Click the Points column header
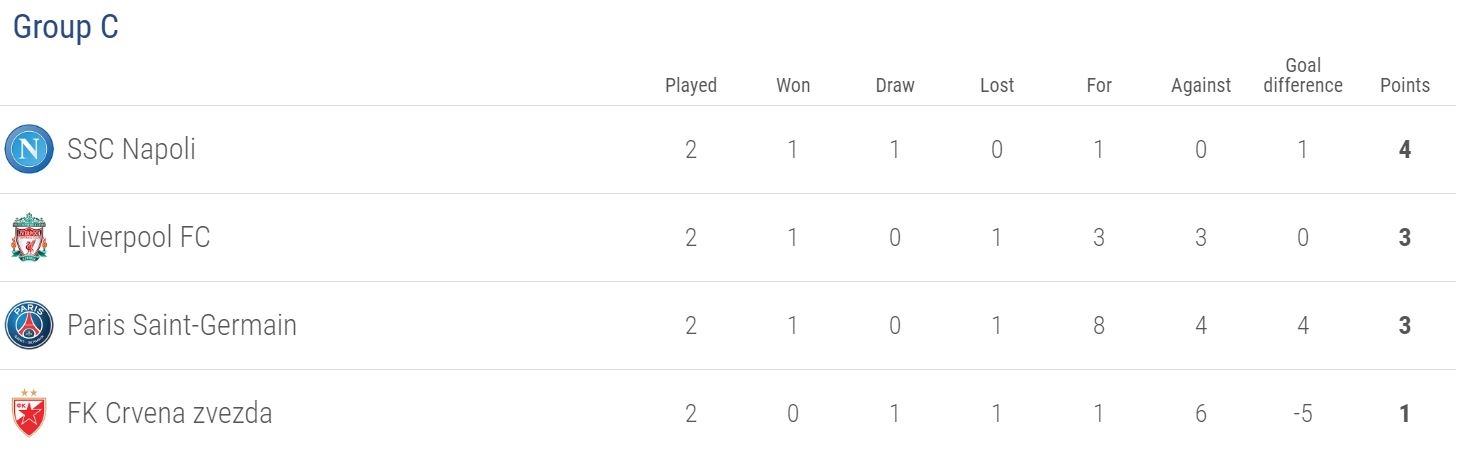Screen dimensions: 1459x464 click(x=1405, y=85)
